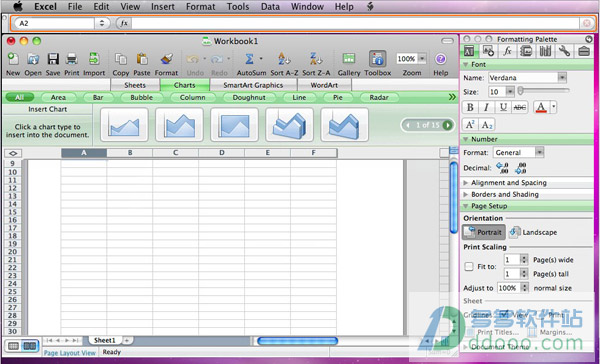The image size is (600, 364).
Task: Toggle Underline formatting button
Action: (503, 108)
